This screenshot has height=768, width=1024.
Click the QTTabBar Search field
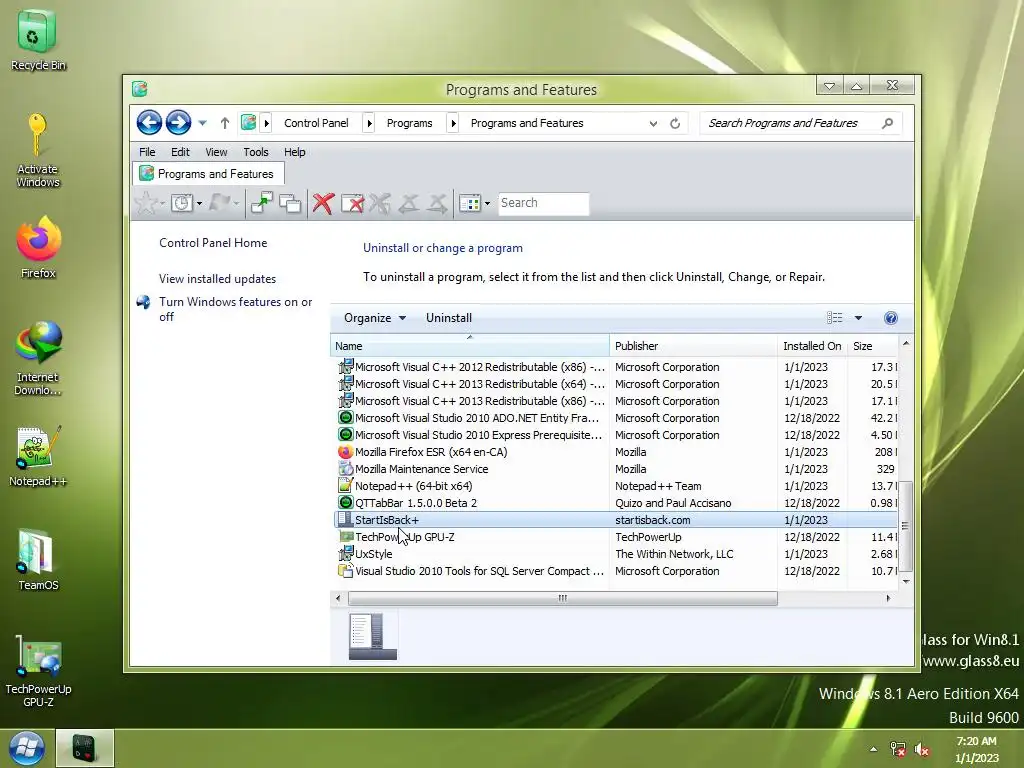543,203
